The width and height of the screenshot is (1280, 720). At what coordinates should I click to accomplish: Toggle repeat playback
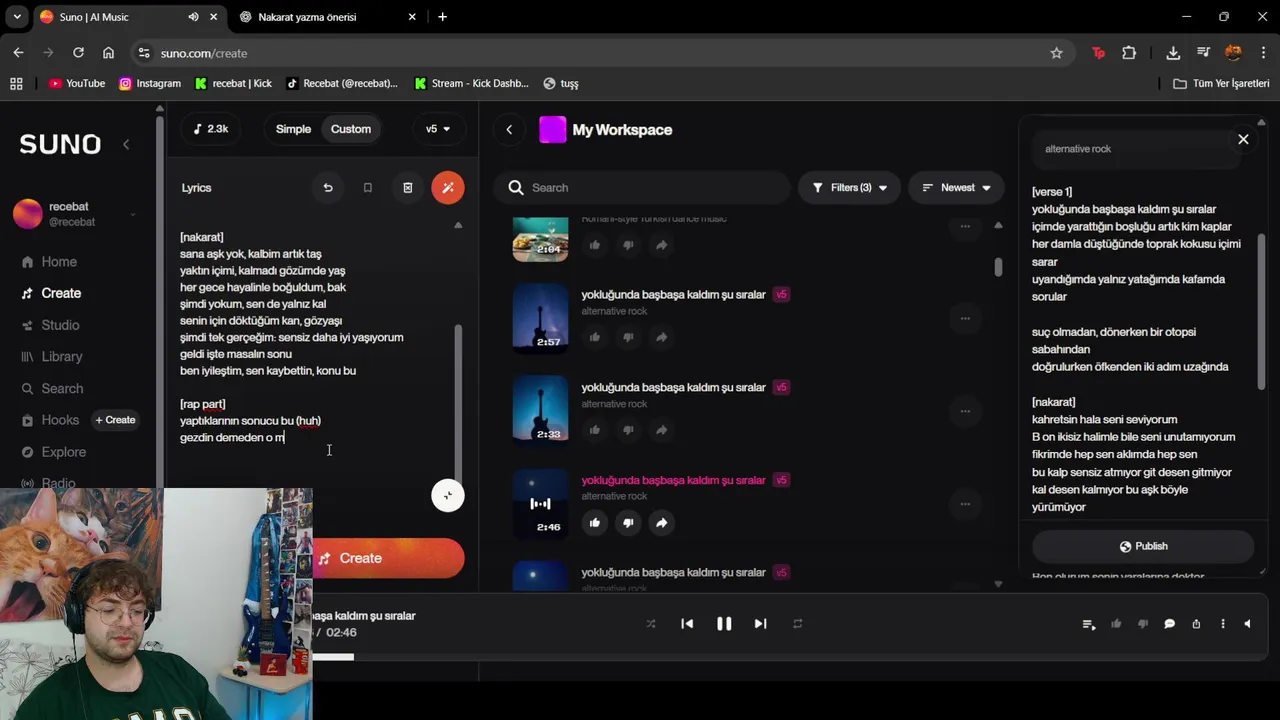click(x=797, y=624)
